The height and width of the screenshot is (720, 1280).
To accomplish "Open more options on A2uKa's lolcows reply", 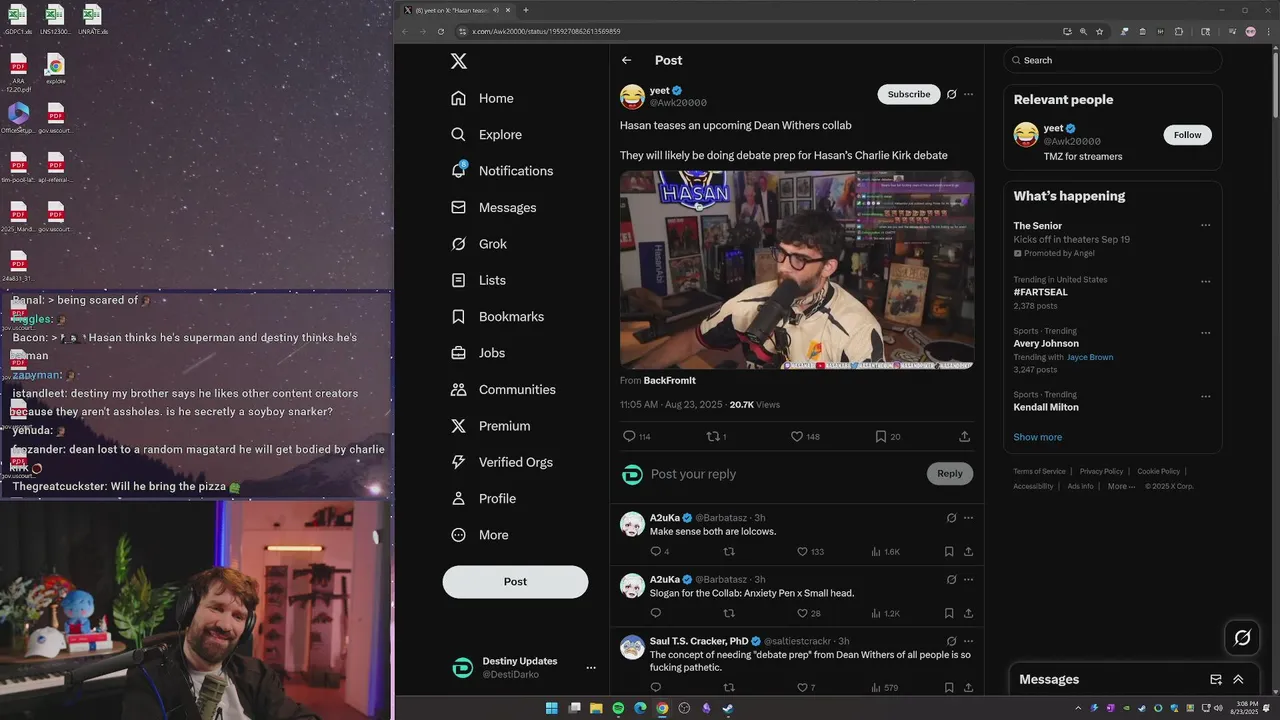I will click(x=968, y=518).
